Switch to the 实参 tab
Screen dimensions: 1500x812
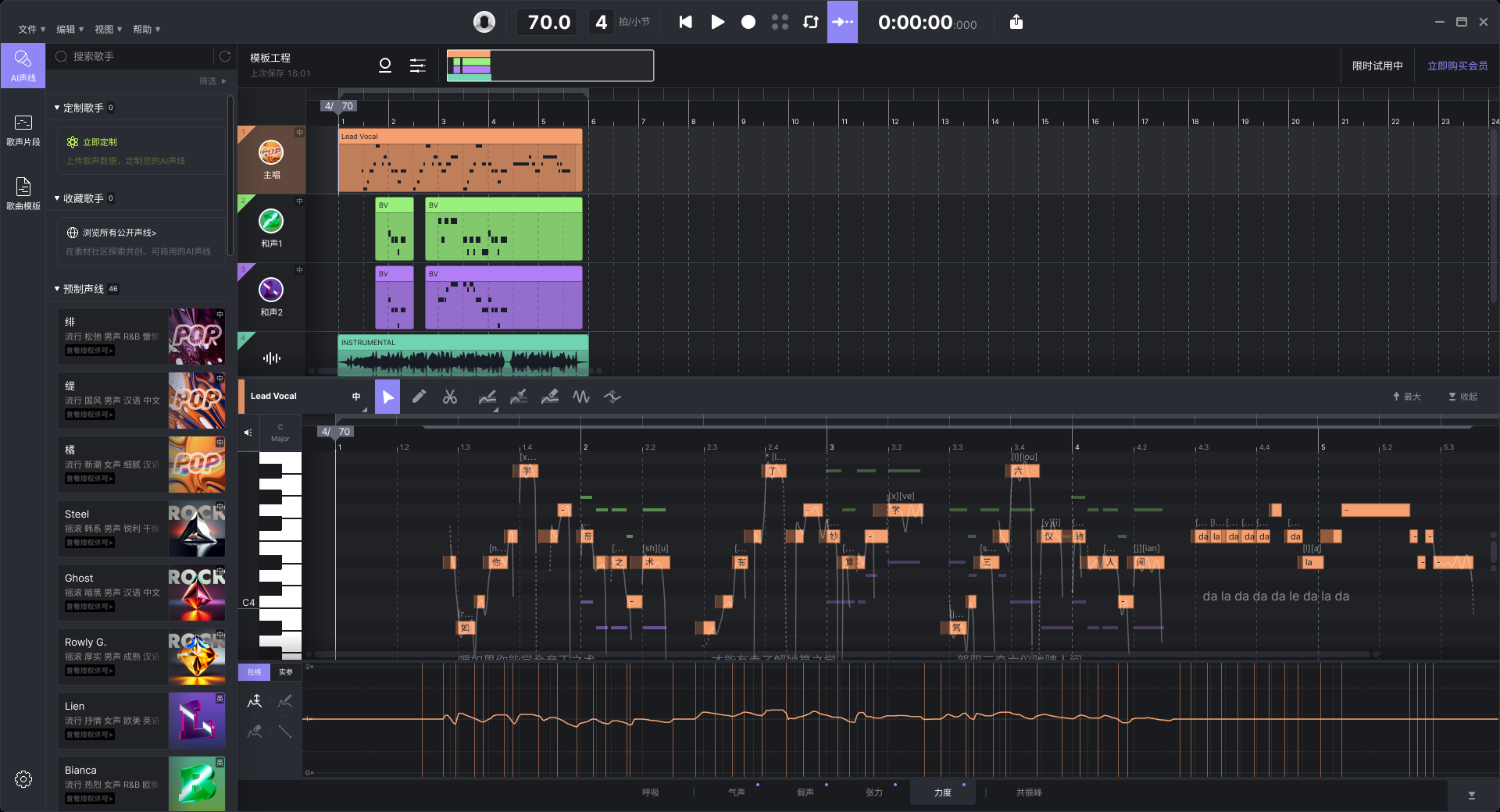[x=287, y=672]
